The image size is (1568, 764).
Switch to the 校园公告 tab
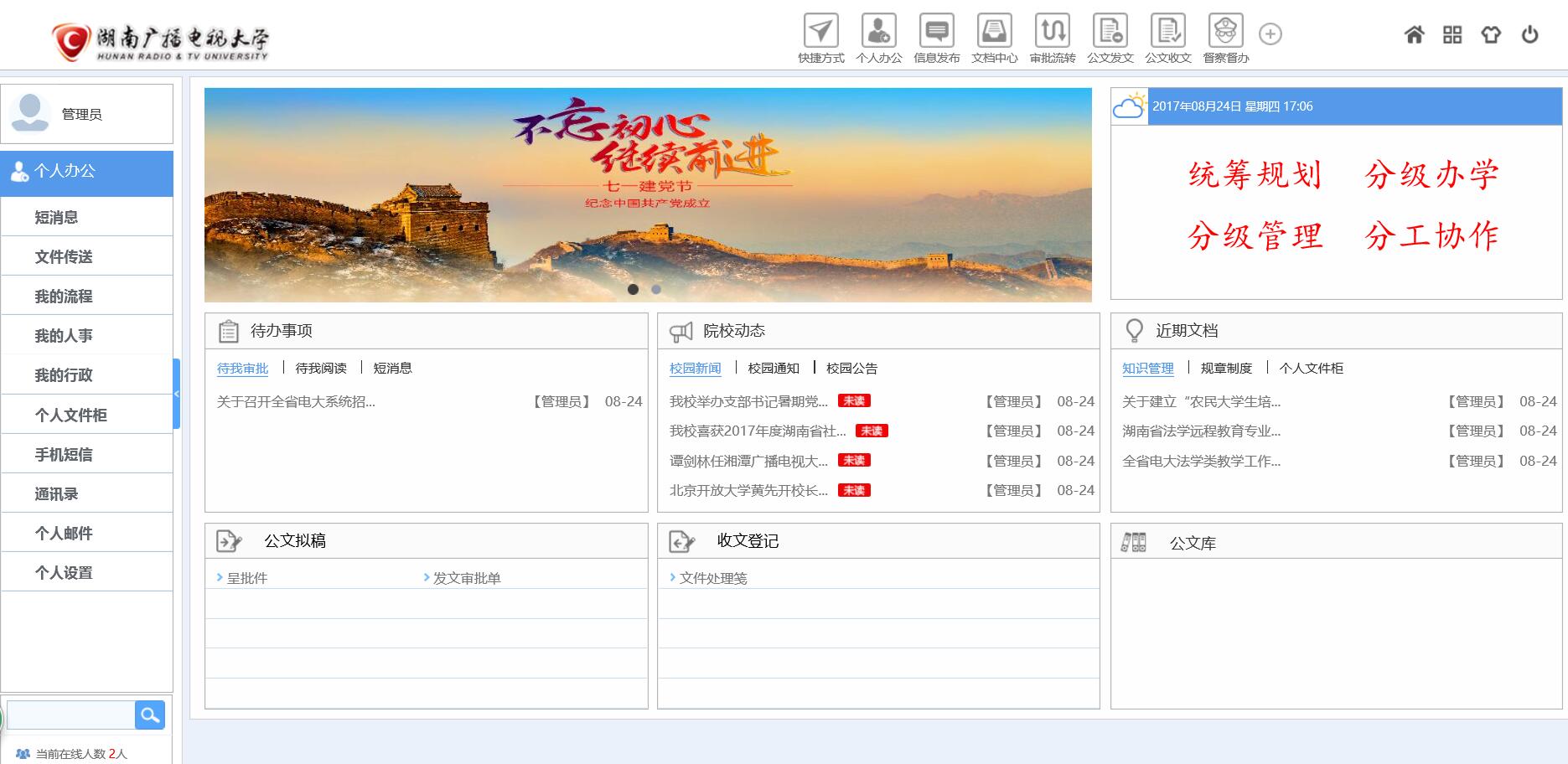(x=851, y=368)
